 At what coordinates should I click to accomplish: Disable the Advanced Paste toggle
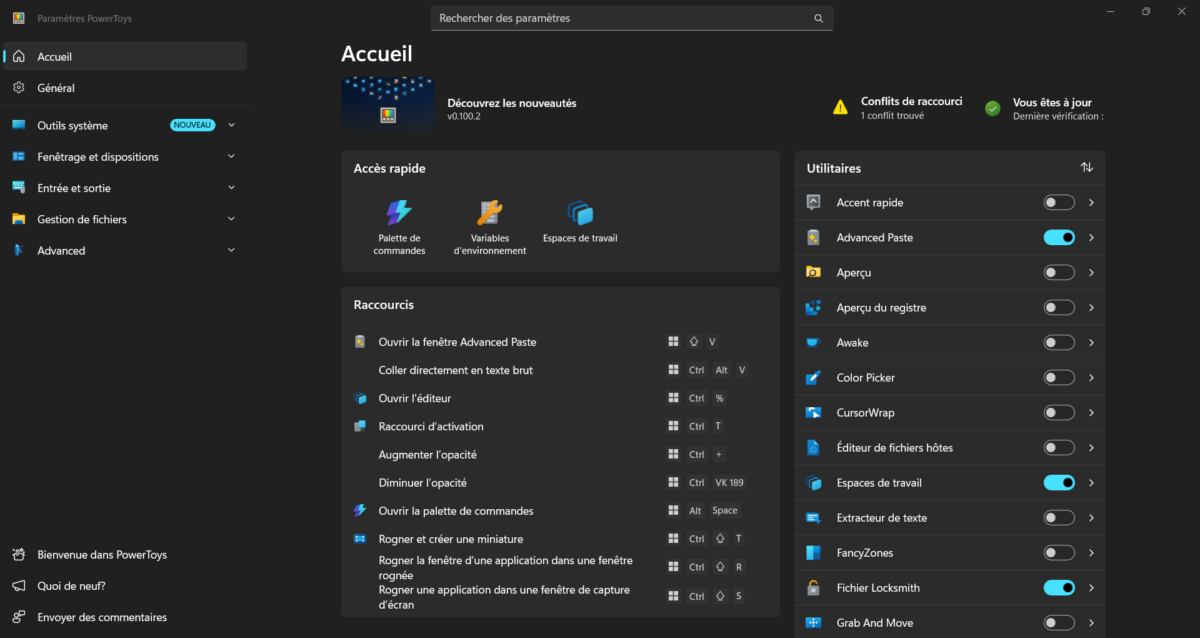tap(1059, 238)
